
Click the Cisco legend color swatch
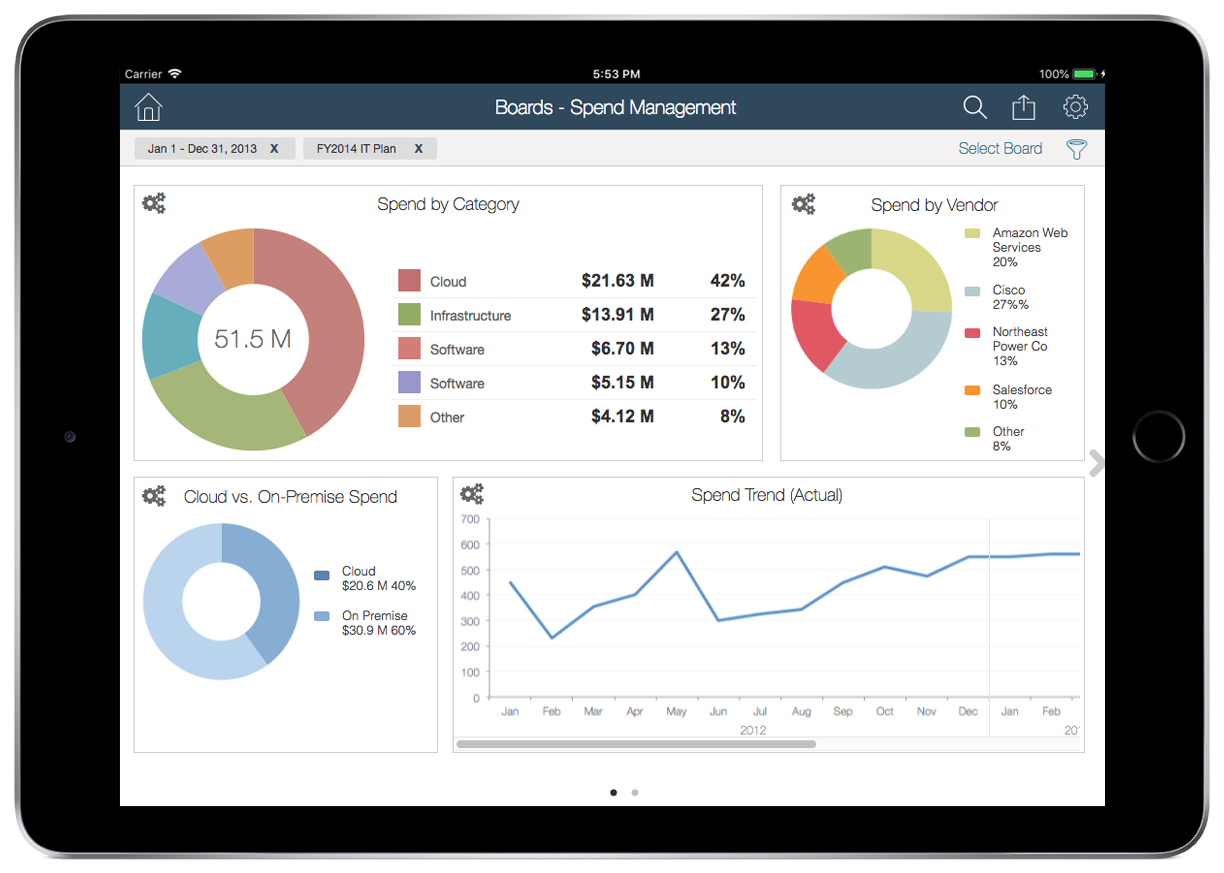pos(972,291)
